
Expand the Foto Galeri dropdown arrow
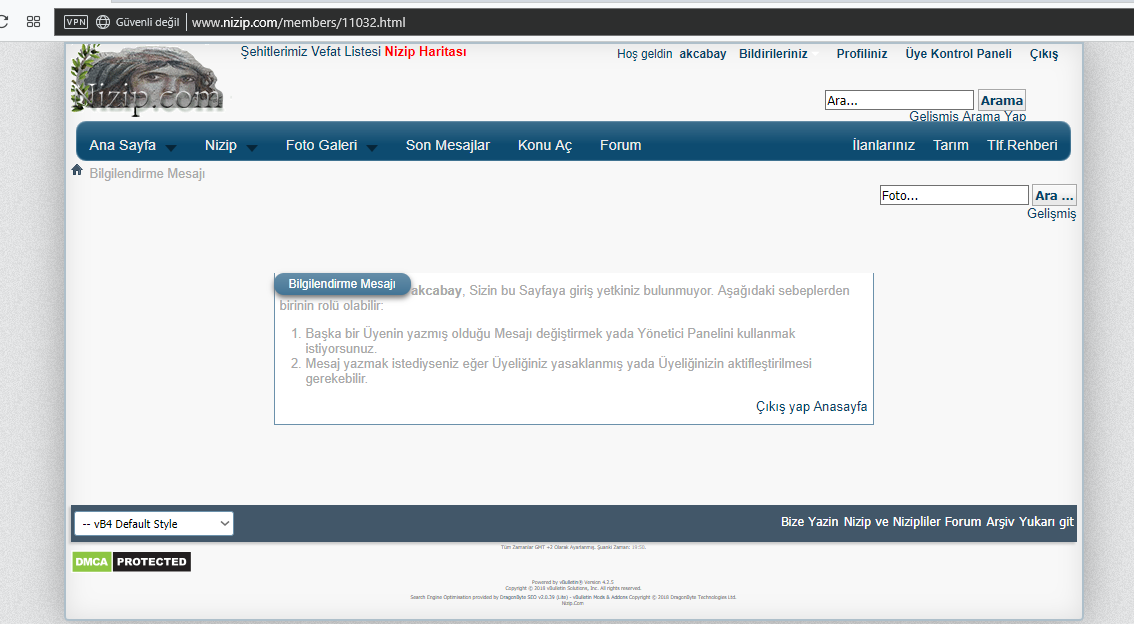pyautogui.click(x=372, y=148)
